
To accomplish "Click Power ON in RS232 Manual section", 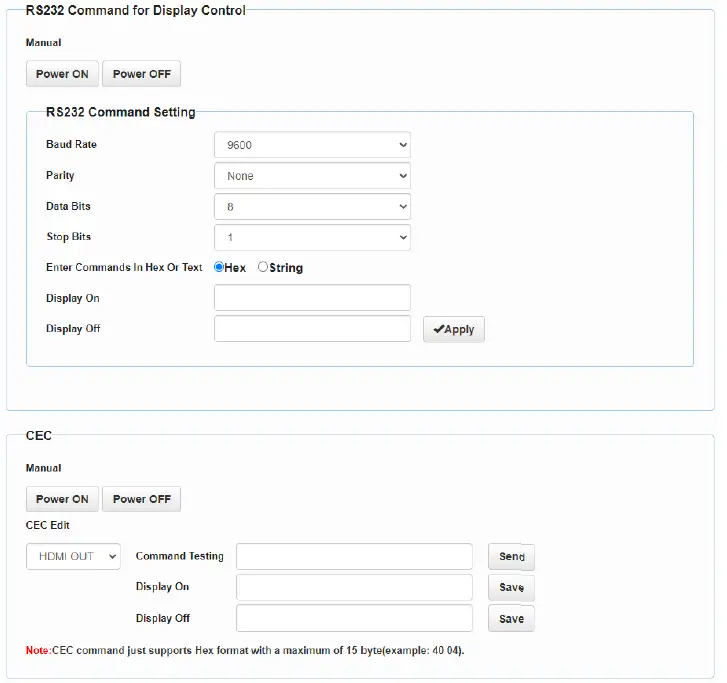I will 62,74.
